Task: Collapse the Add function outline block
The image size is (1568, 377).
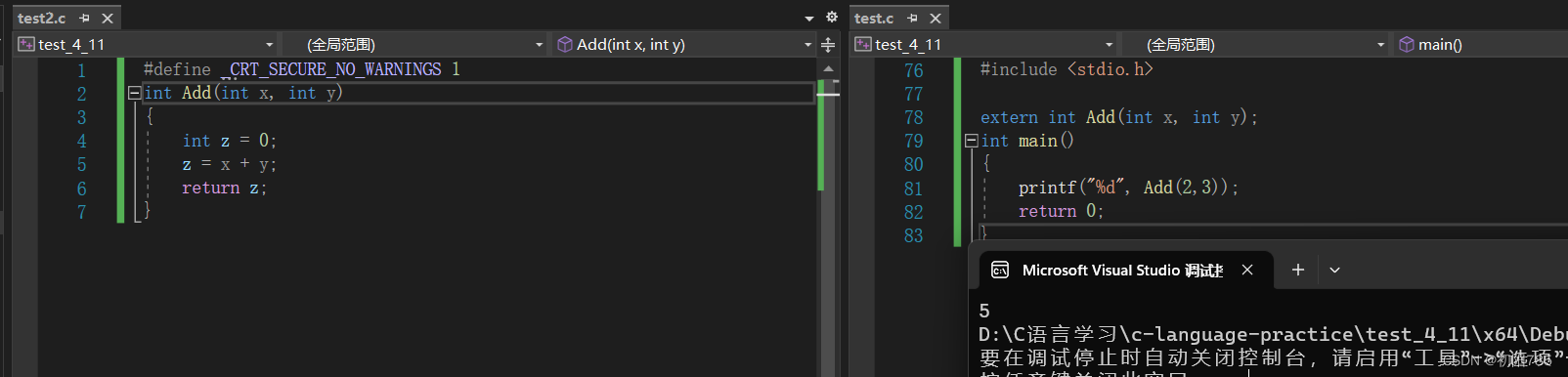Action: coord(134,93)
